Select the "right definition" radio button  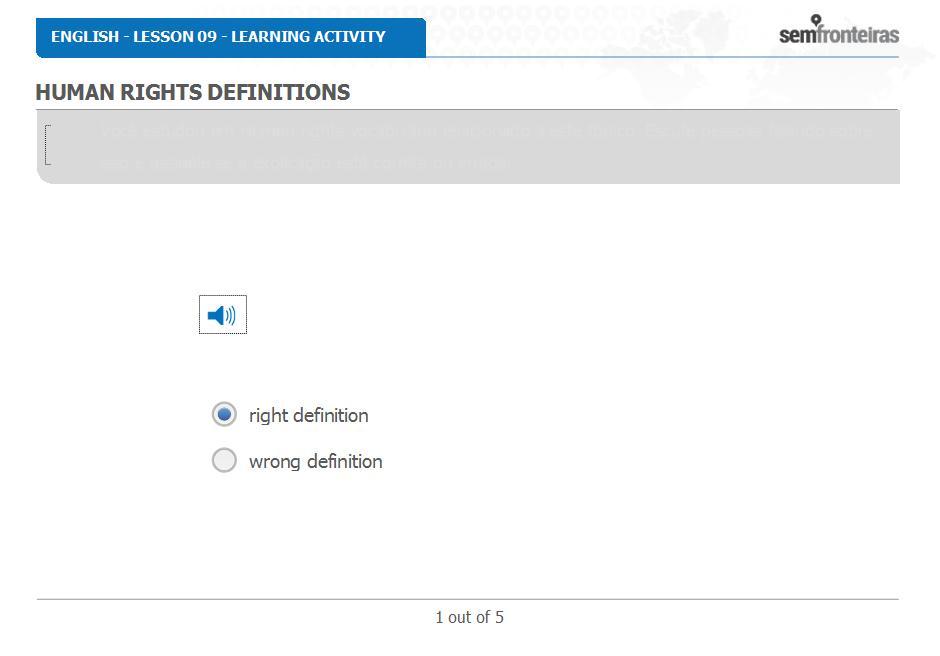point(224,414)
